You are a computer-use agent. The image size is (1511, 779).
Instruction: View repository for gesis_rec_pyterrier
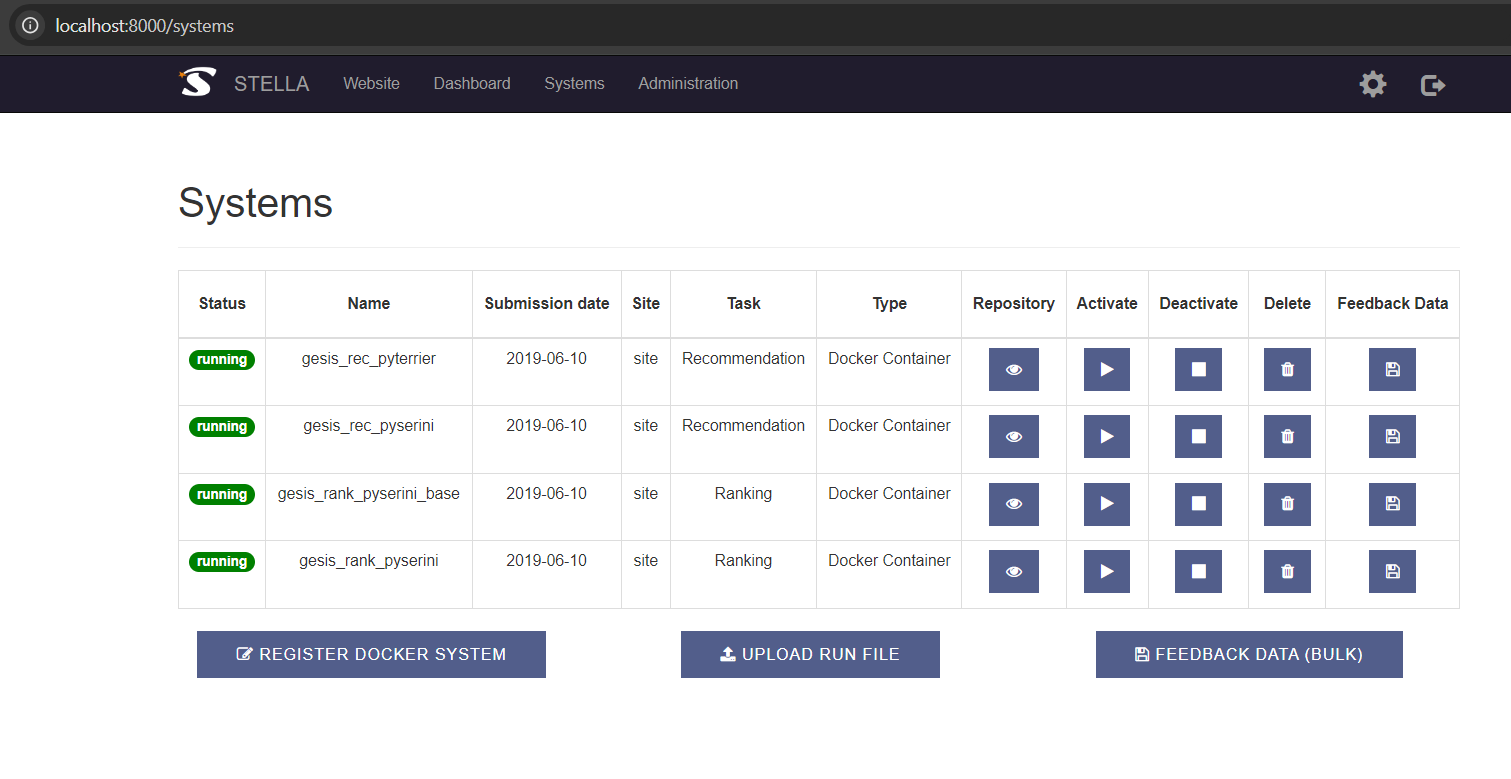point(1013,369)
